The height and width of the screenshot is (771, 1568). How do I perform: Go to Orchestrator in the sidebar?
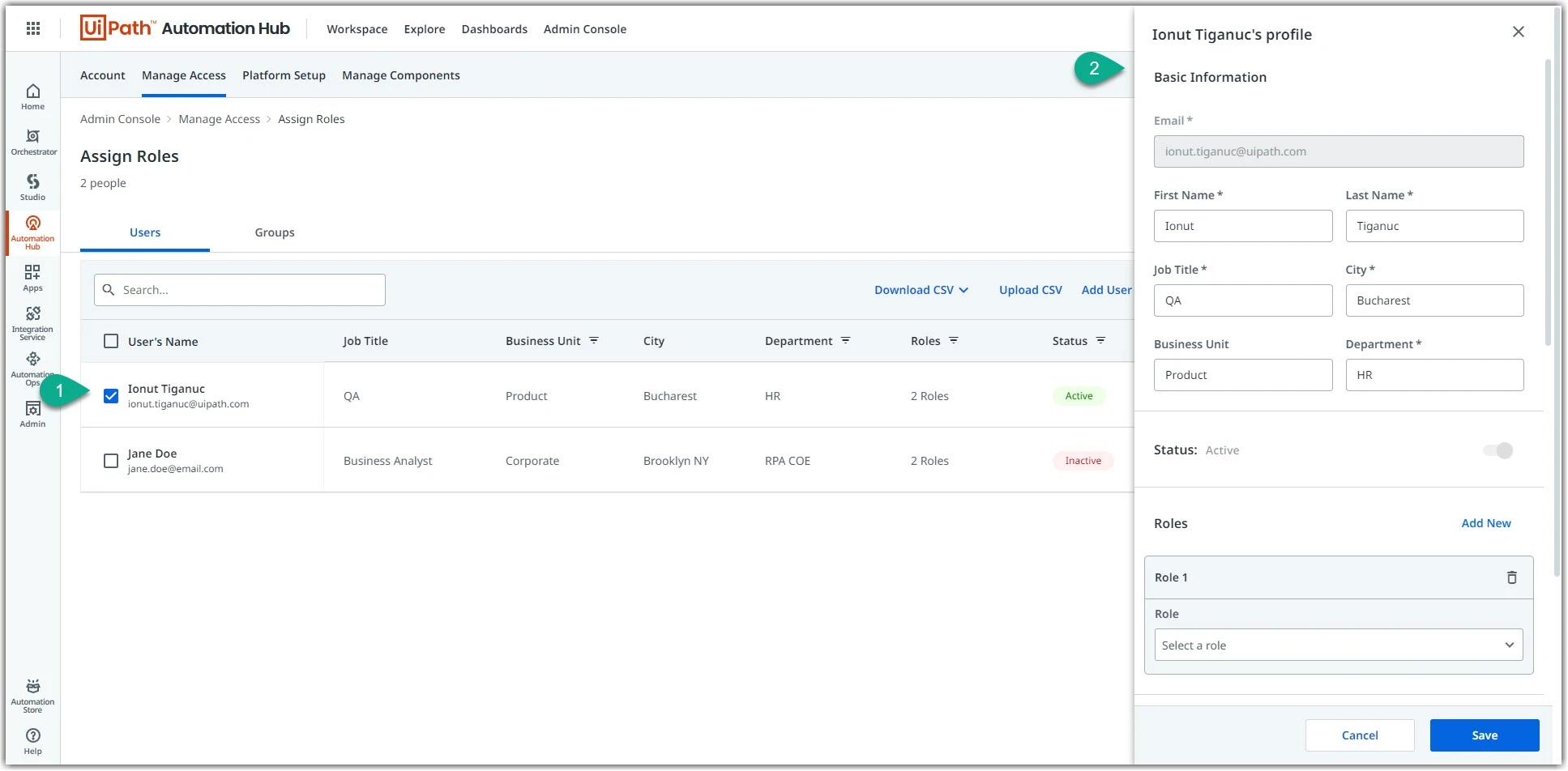[33, 142]
